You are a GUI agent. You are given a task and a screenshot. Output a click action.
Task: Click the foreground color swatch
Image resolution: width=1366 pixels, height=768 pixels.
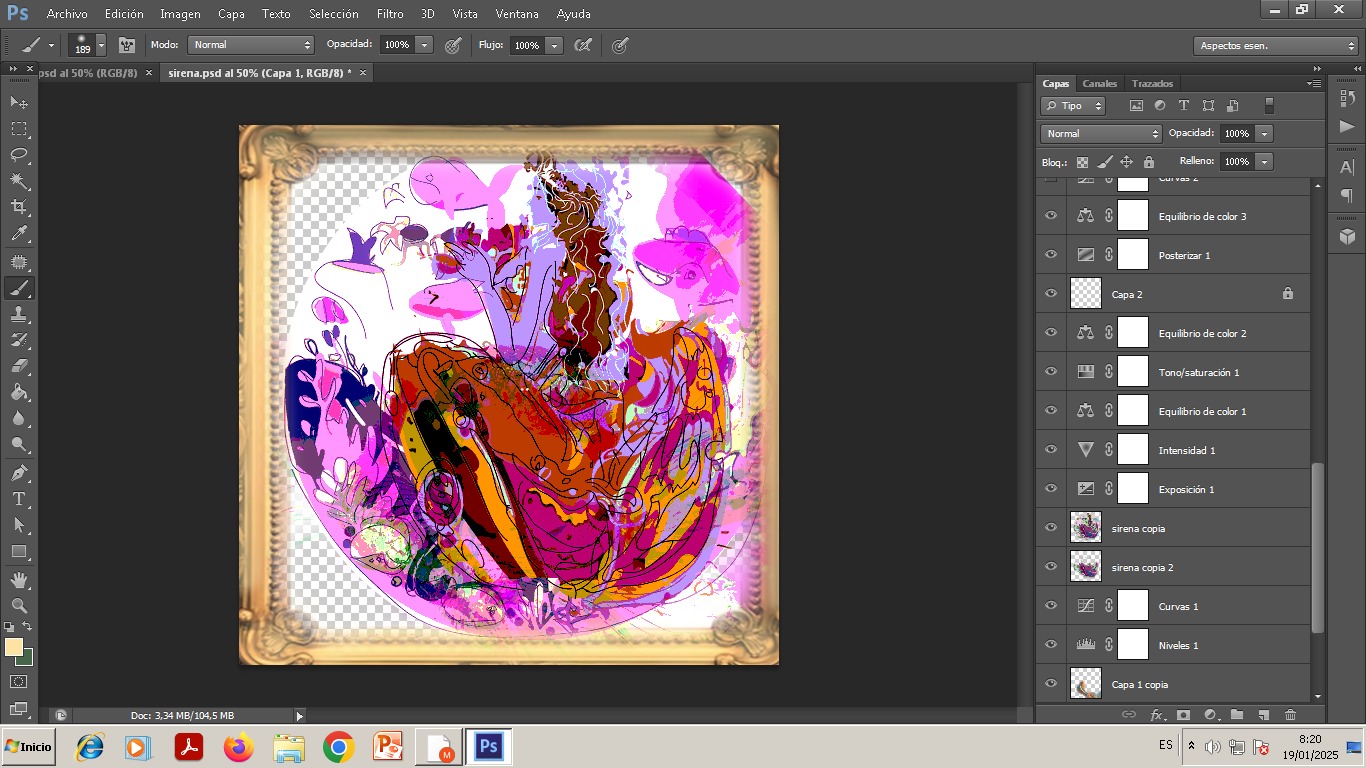[14, 648]
